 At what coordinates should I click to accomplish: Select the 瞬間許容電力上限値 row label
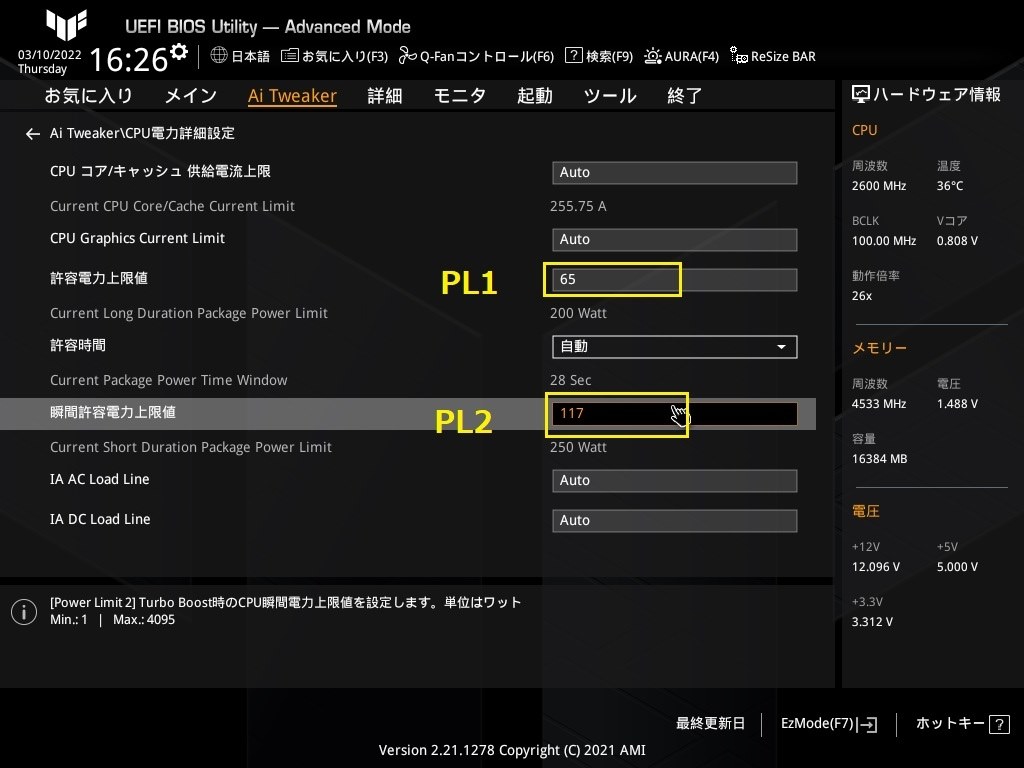(x=113, y=412)
